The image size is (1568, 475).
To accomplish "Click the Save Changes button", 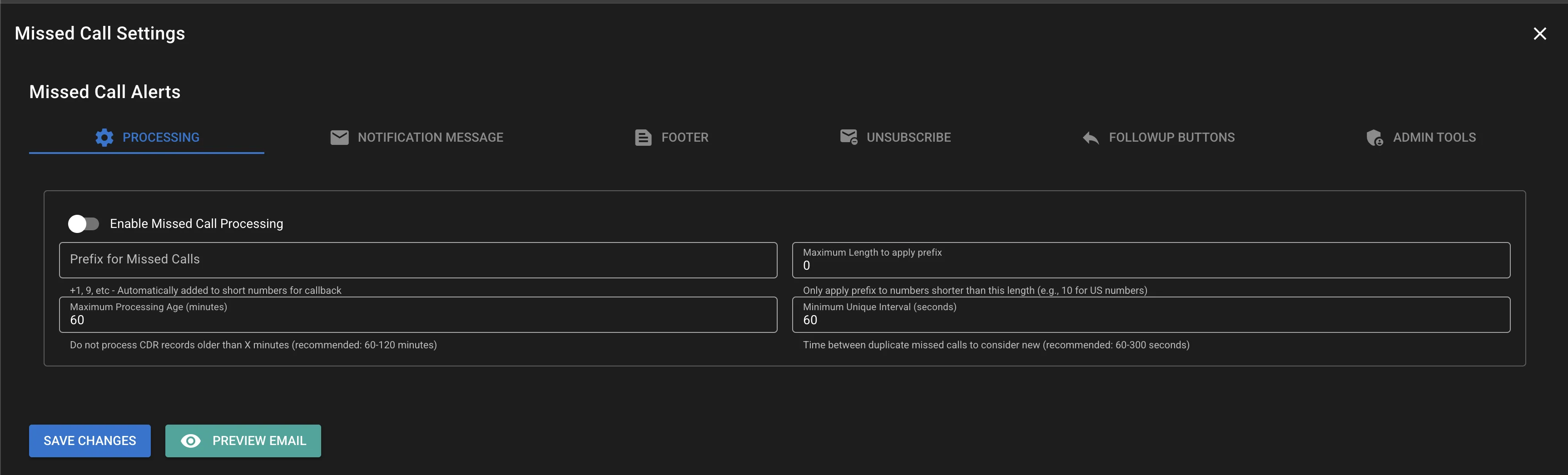I will click(89, 440).
